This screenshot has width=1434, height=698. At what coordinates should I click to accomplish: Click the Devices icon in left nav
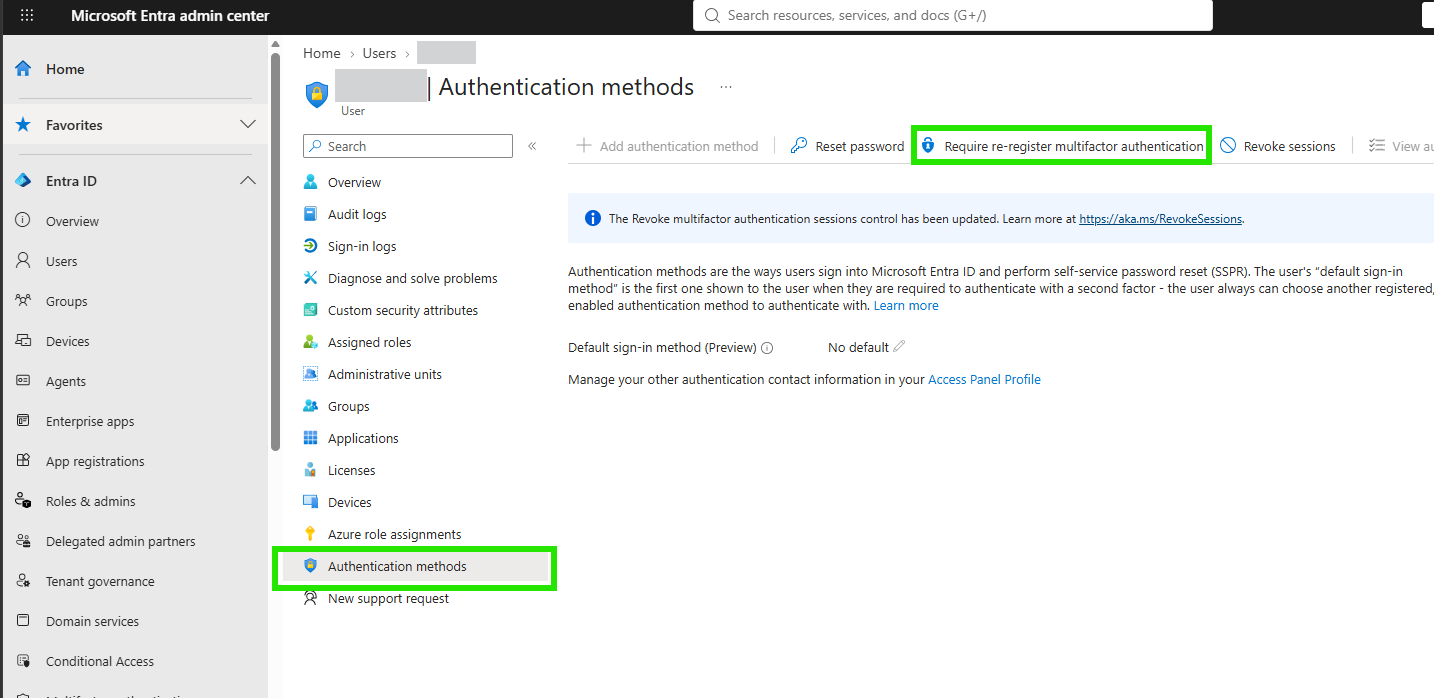coord(23,341)
